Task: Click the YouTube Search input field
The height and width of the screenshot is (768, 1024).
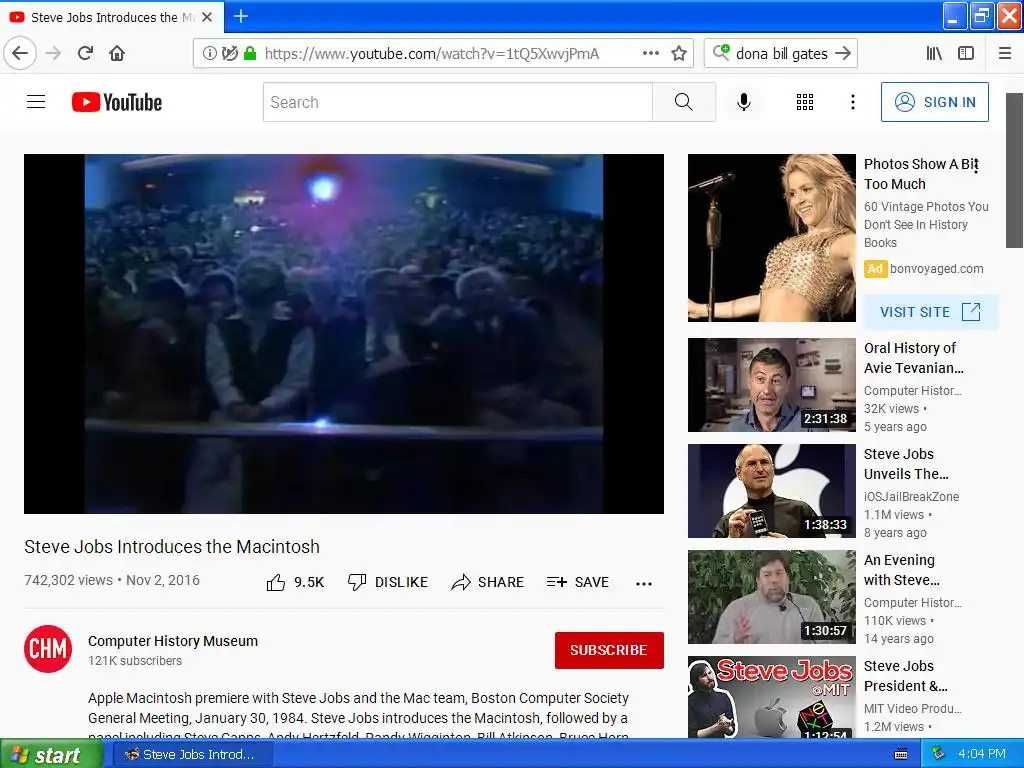Action: coord(457,102)
